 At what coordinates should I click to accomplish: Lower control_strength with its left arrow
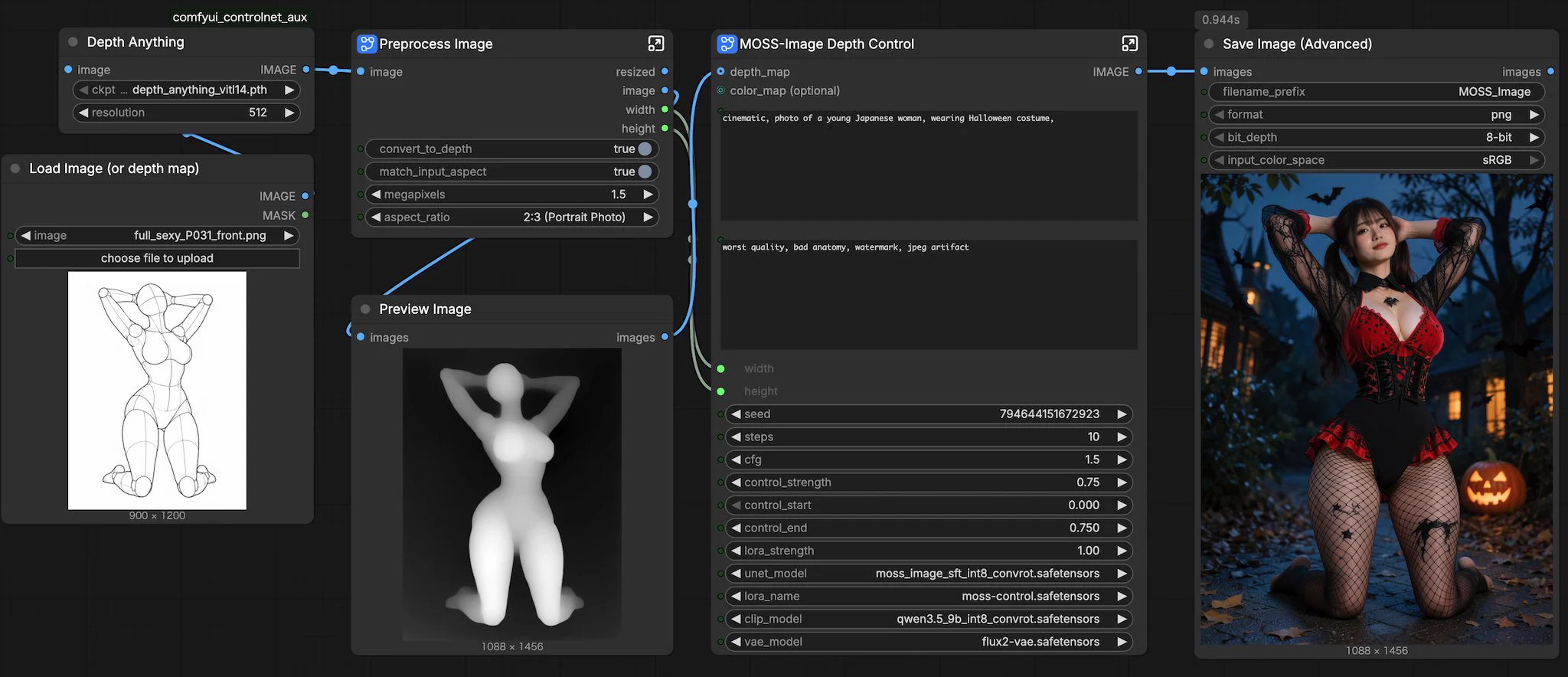pyautogui.click(x=736, y=482)
